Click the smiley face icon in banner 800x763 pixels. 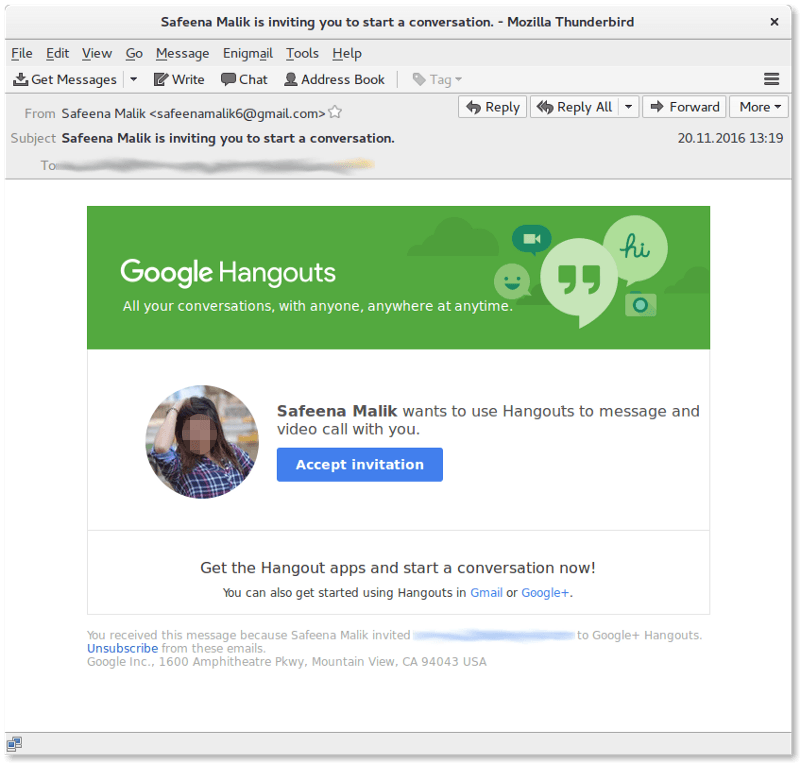[512, 282]
